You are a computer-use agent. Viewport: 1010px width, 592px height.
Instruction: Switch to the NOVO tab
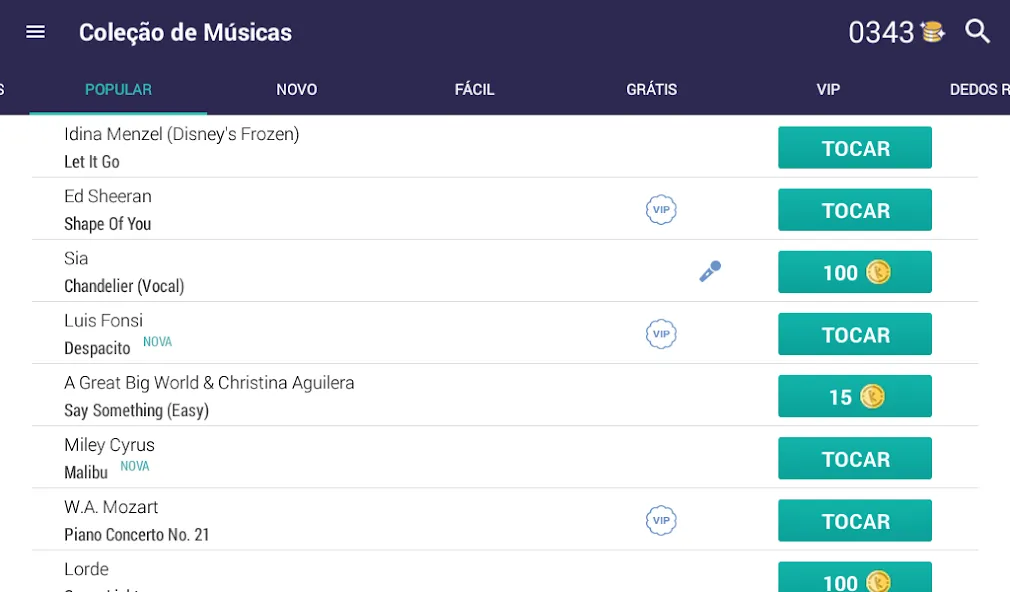pyautogui.click(x=296, y=90)
